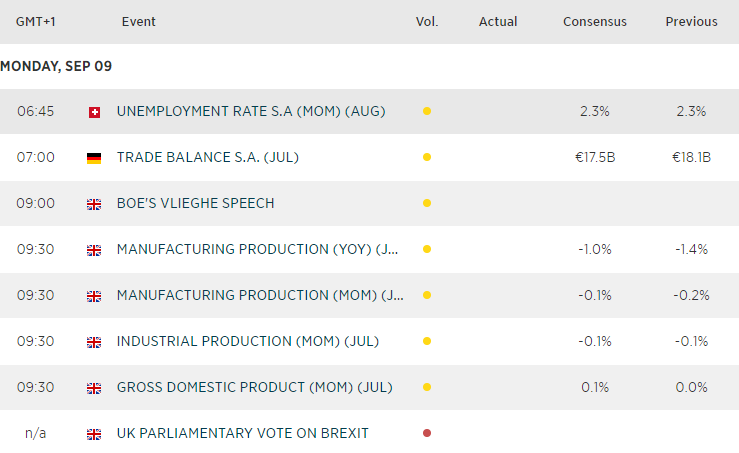The height and width of the screenshot is (453, 739).
Task: Click the GMT+1 timezone column header
Action: [35, 22]
